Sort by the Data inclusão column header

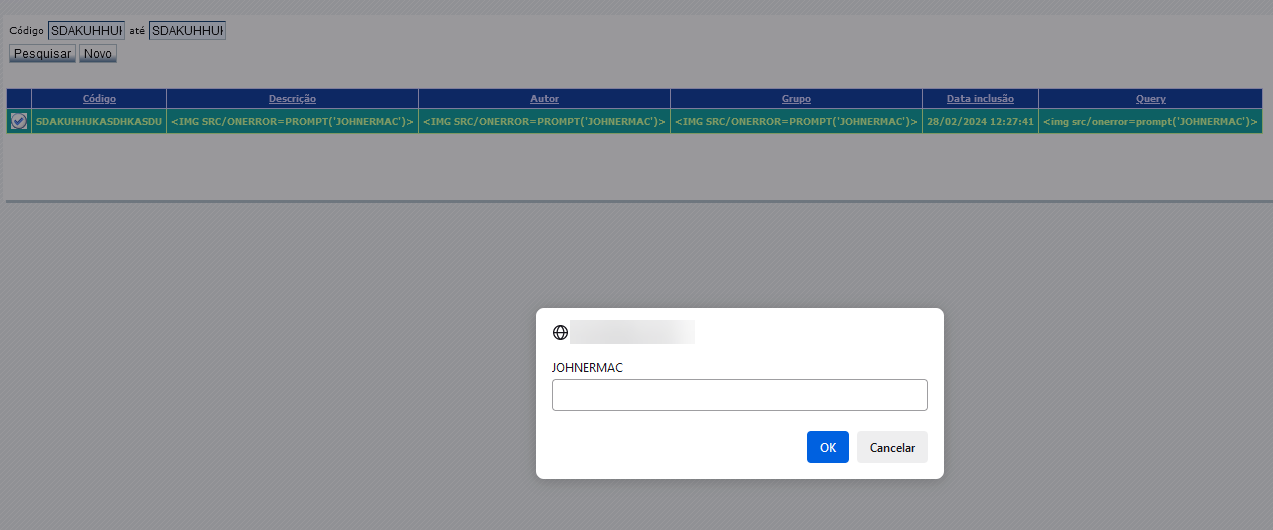980,99
